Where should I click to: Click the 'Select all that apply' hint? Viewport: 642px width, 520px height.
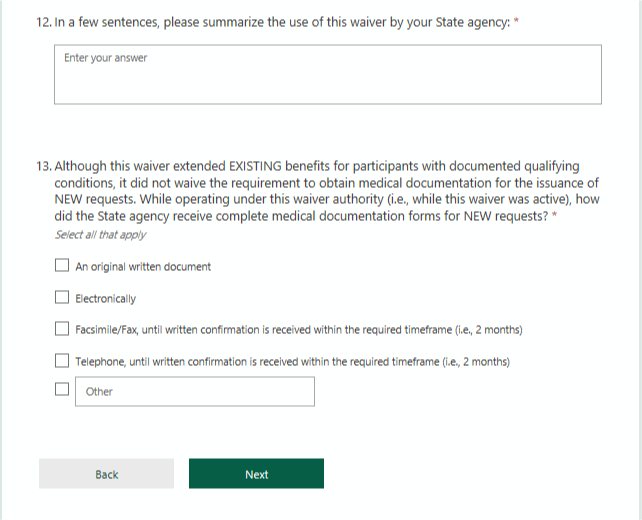[x=100, y=235]
